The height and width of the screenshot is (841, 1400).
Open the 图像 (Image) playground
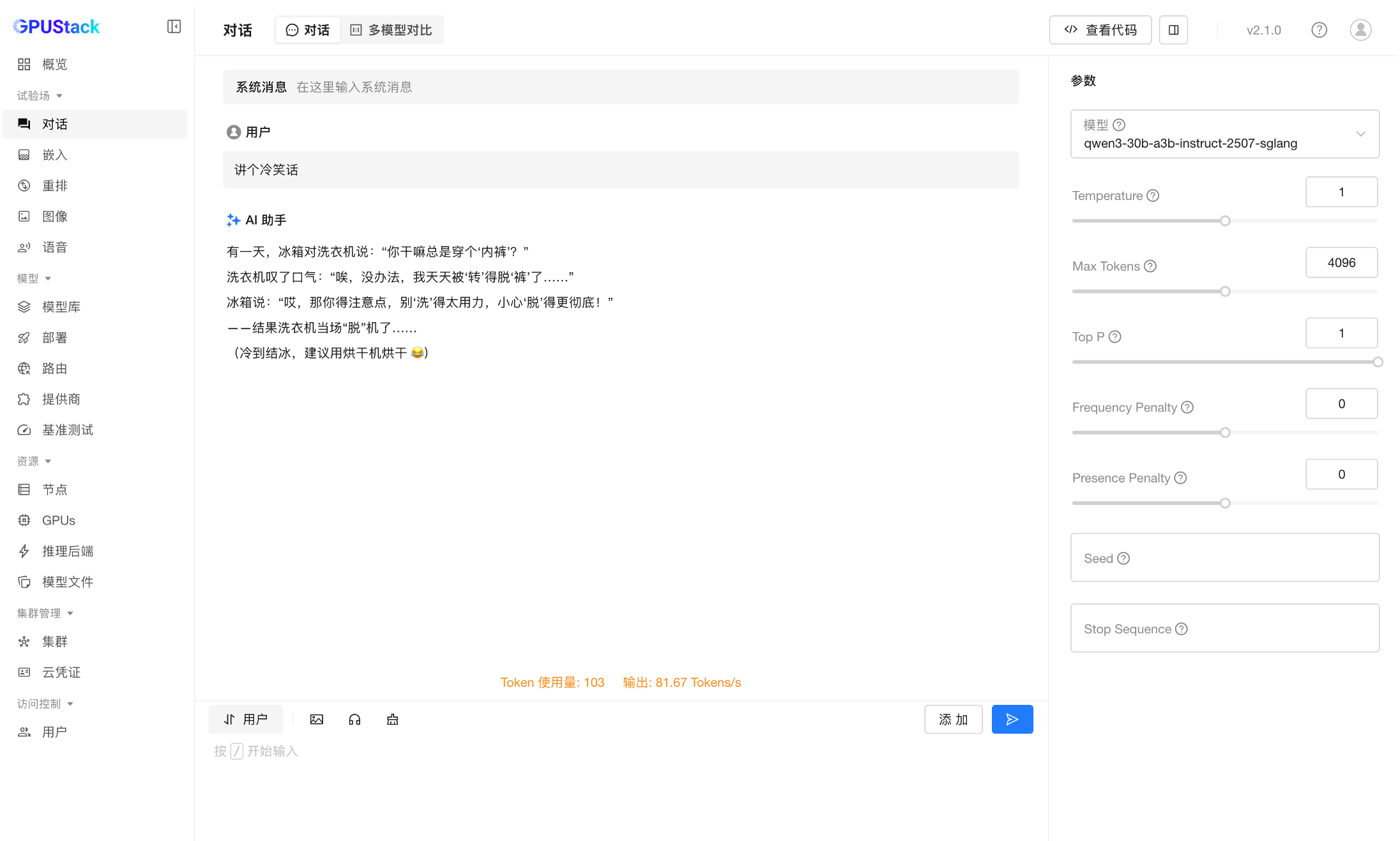[54, 216]
